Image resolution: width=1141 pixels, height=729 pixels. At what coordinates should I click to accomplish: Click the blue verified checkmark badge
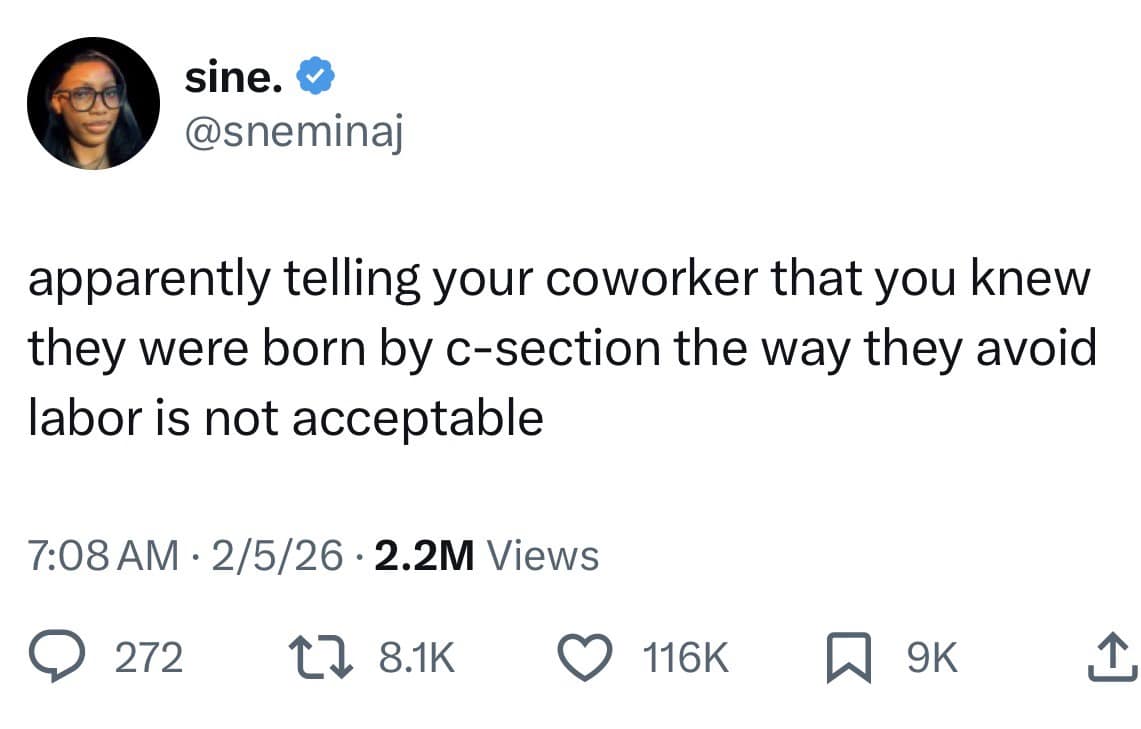[x=315, y=73]
